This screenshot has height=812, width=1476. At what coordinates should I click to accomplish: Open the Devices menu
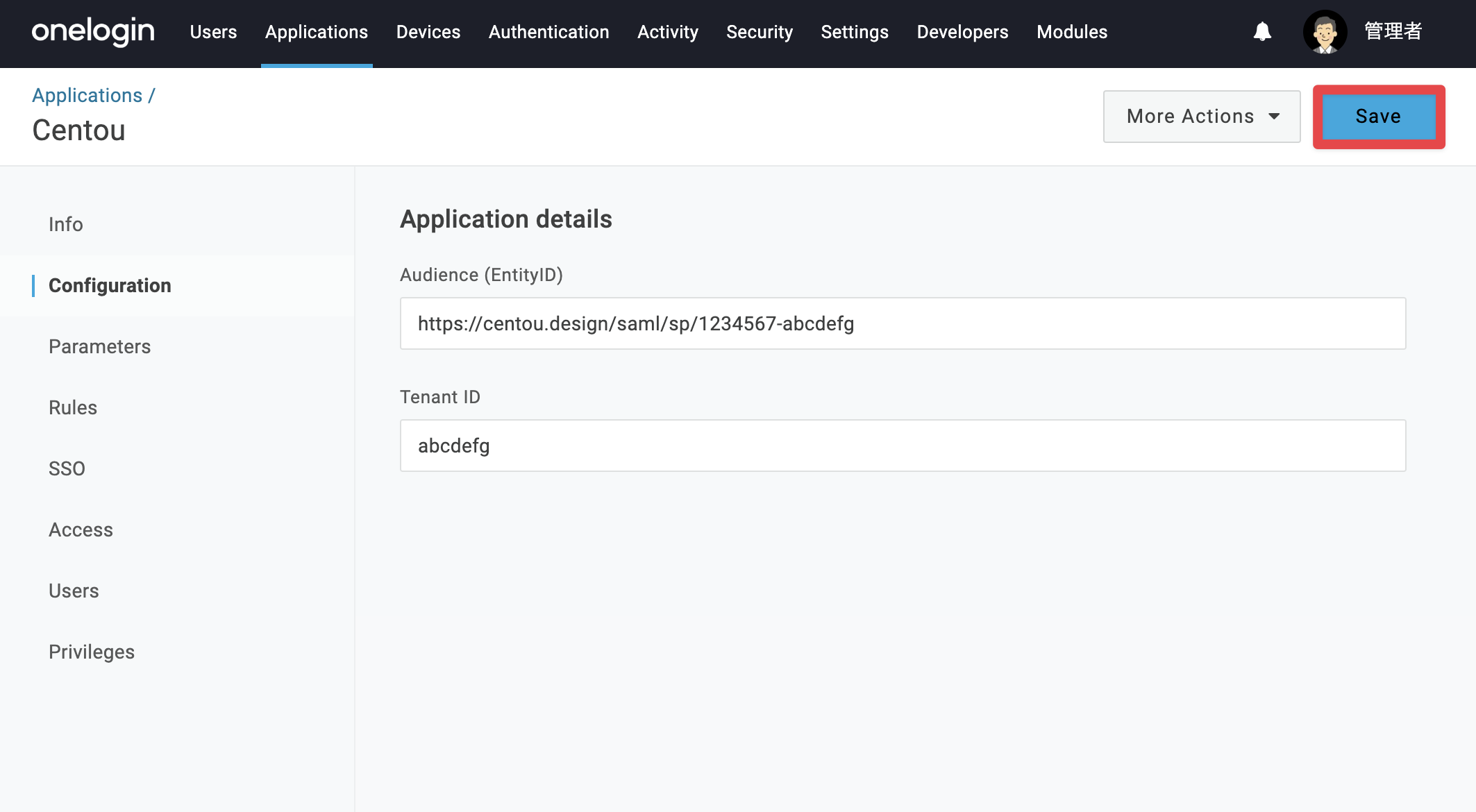point(428,32)
